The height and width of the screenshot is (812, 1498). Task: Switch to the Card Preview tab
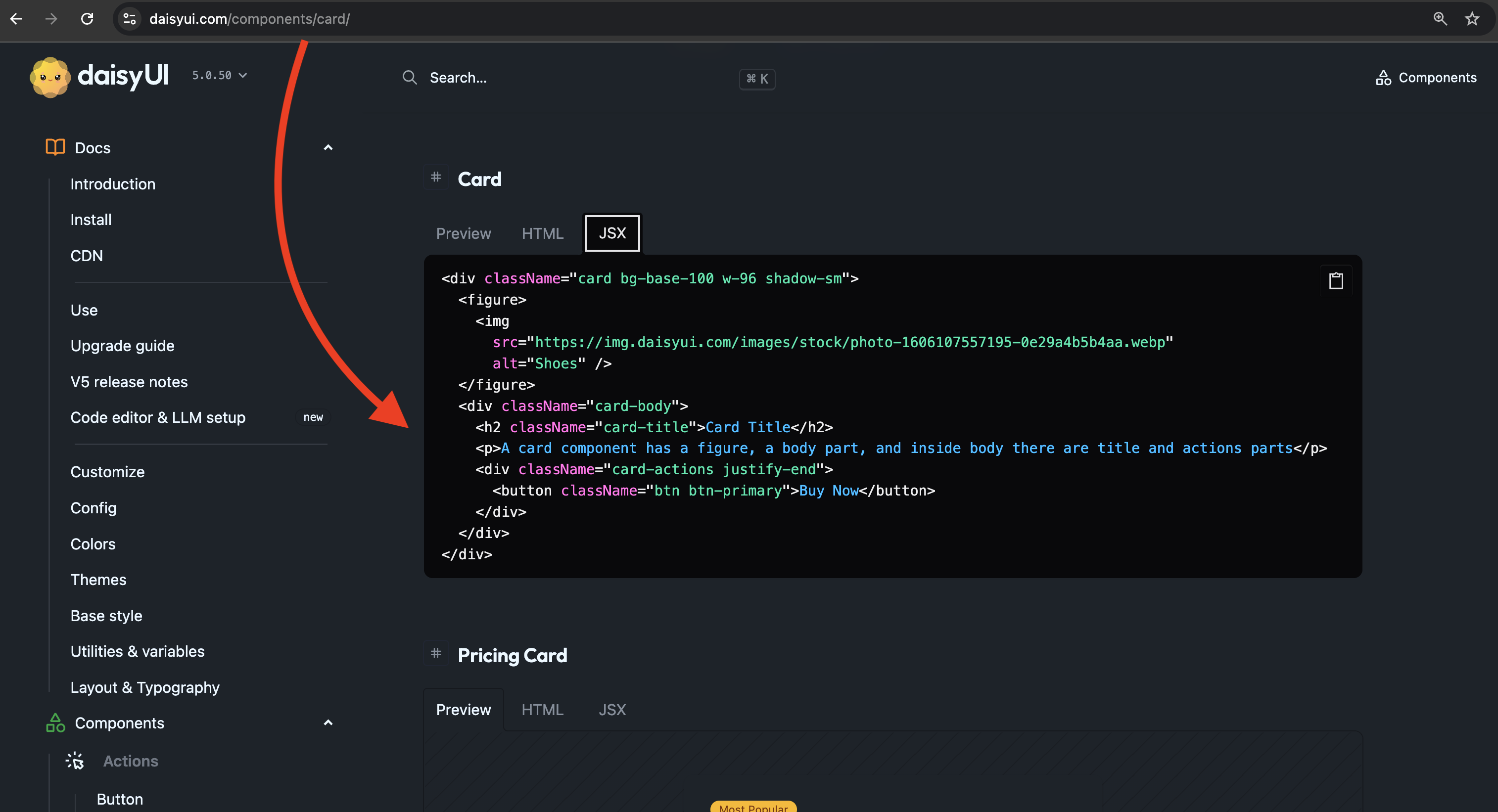(x=464, y=233)
